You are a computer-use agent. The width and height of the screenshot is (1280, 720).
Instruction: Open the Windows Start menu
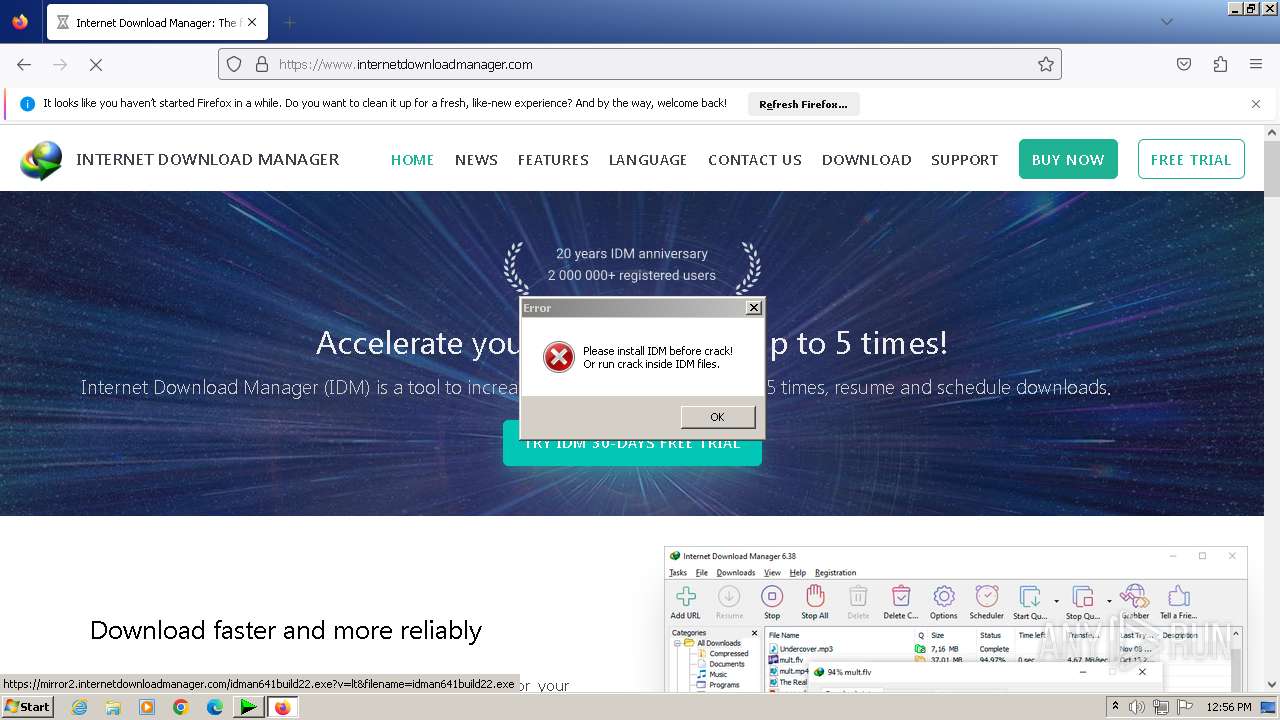click(x=28, y=707)
